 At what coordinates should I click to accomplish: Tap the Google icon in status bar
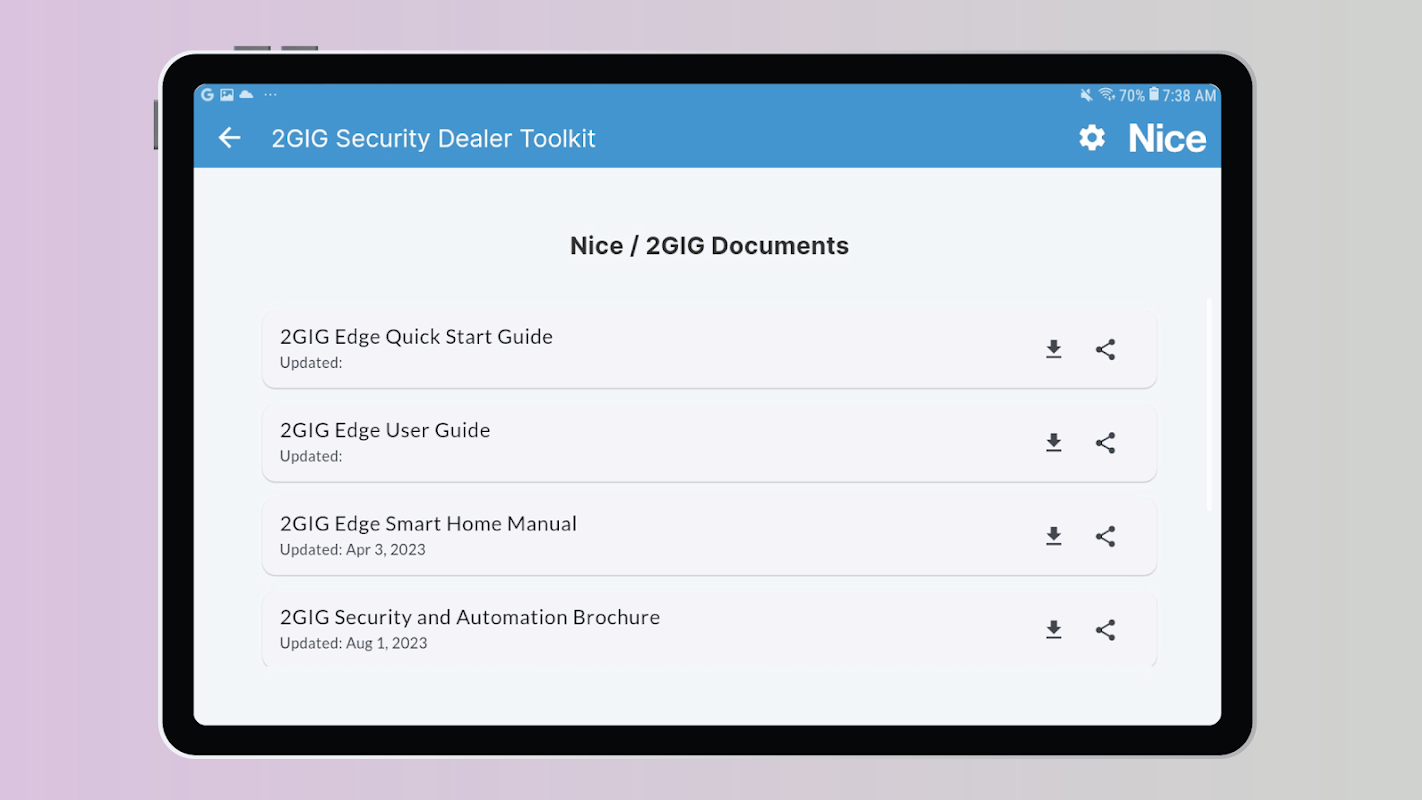coord(207,95)
